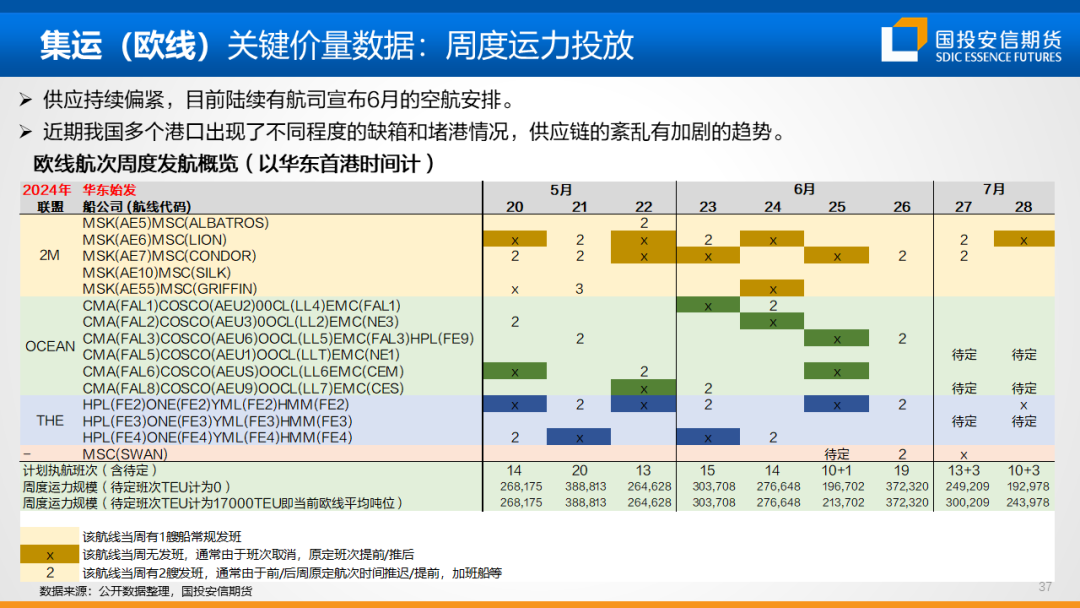The width and height of the screenshot is (1080, 608).
Task: Click the SDIC Essence Futures logo icon
Action: [x=904, y=39]
